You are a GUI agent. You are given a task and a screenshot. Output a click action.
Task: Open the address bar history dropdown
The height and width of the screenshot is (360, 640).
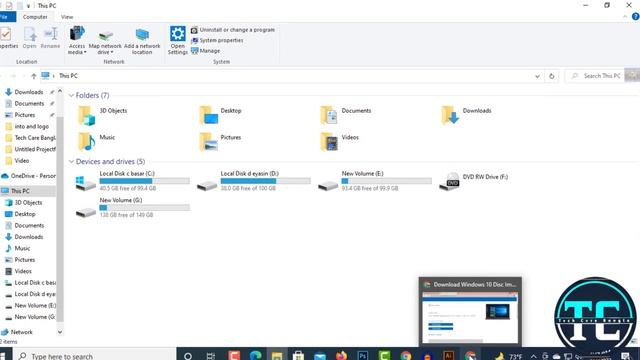[537, 76]
